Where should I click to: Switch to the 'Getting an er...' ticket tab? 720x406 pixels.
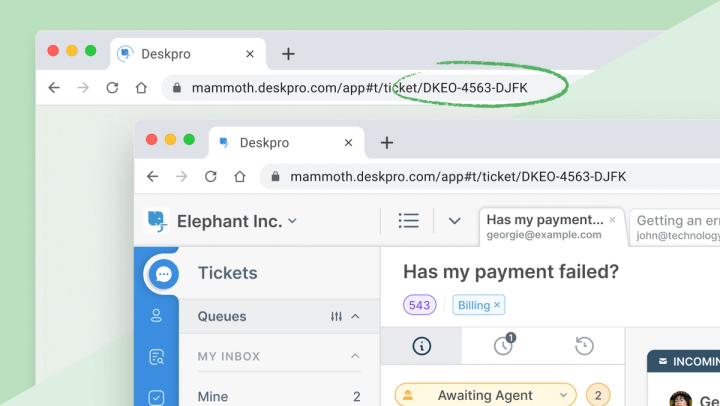tap(677, 226)
